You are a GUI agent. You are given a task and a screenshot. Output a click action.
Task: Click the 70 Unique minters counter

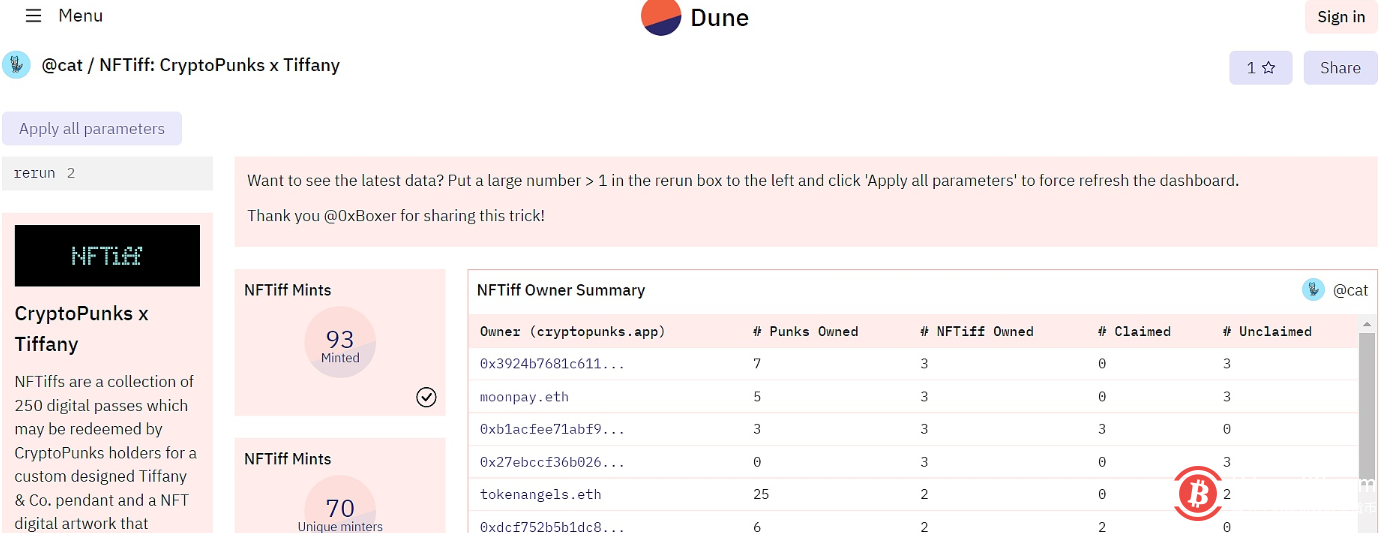coord(340,510)
